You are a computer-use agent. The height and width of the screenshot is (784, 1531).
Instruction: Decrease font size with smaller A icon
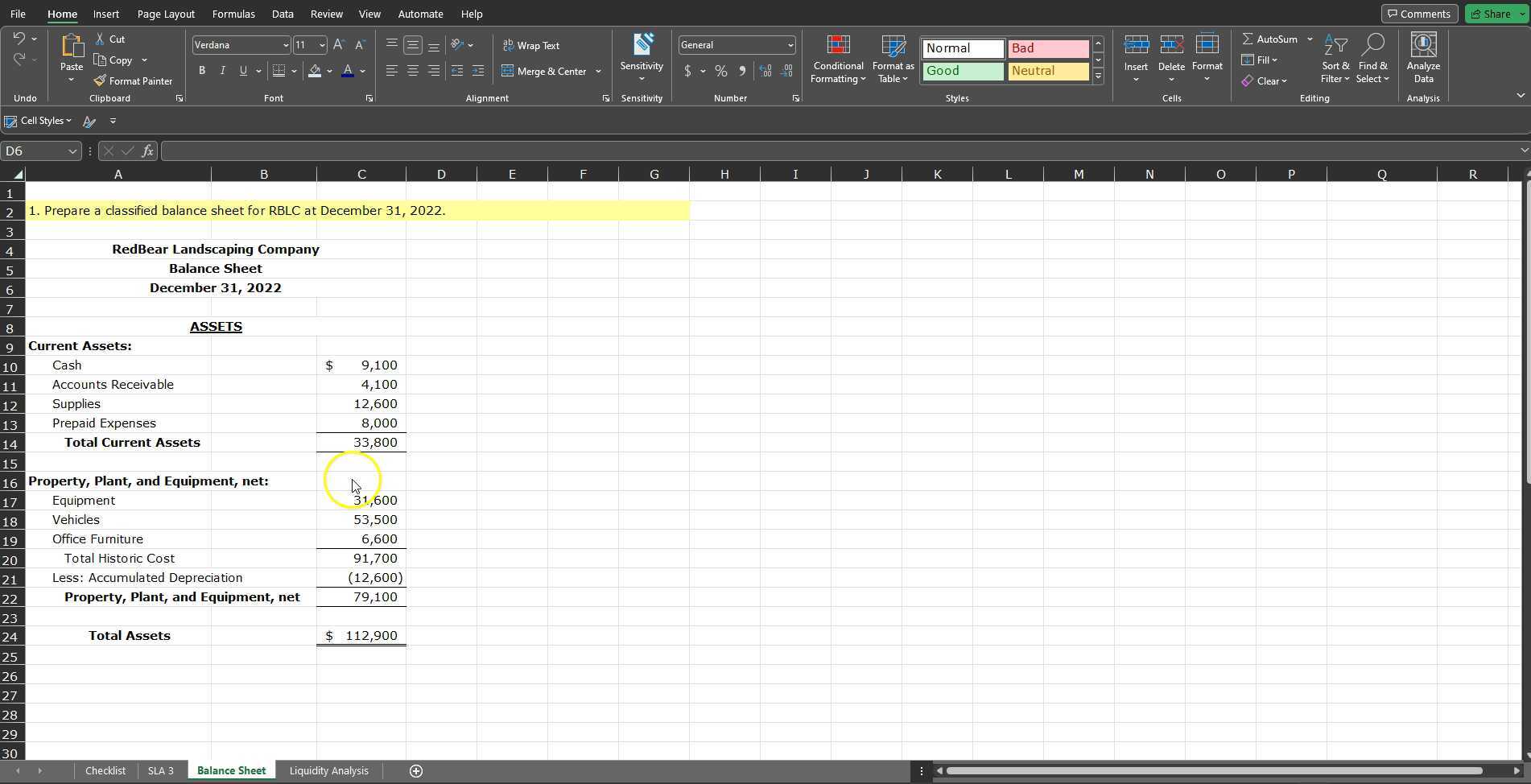tap(360, 45)
